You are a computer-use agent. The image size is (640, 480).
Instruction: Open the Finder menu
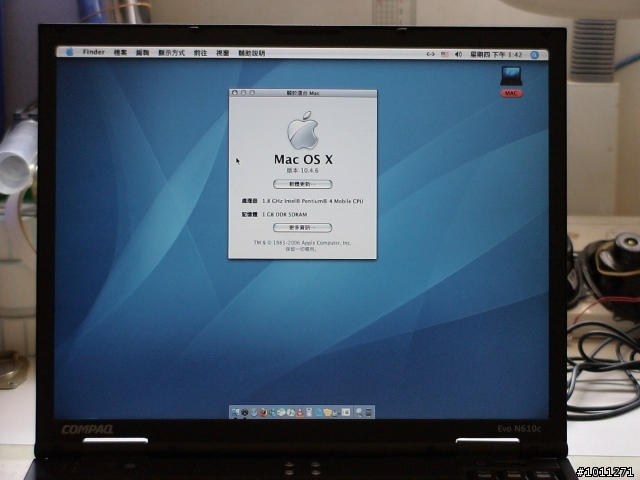tap(93, 52)
